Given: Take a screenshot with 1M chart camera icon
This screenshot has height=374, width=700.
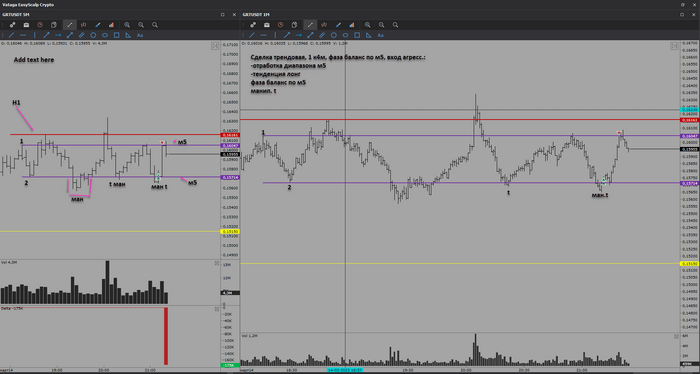Looking at the screenshot, I should click(x=267, y=25).
